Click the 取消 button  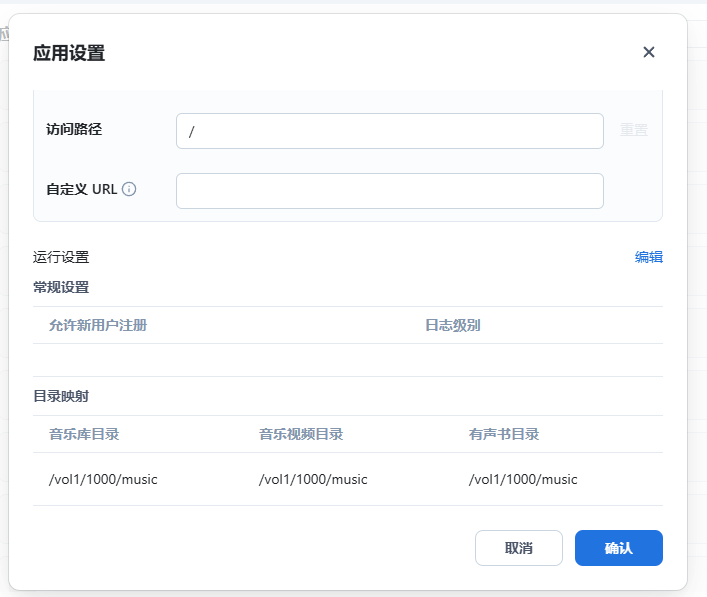[518, 548]
